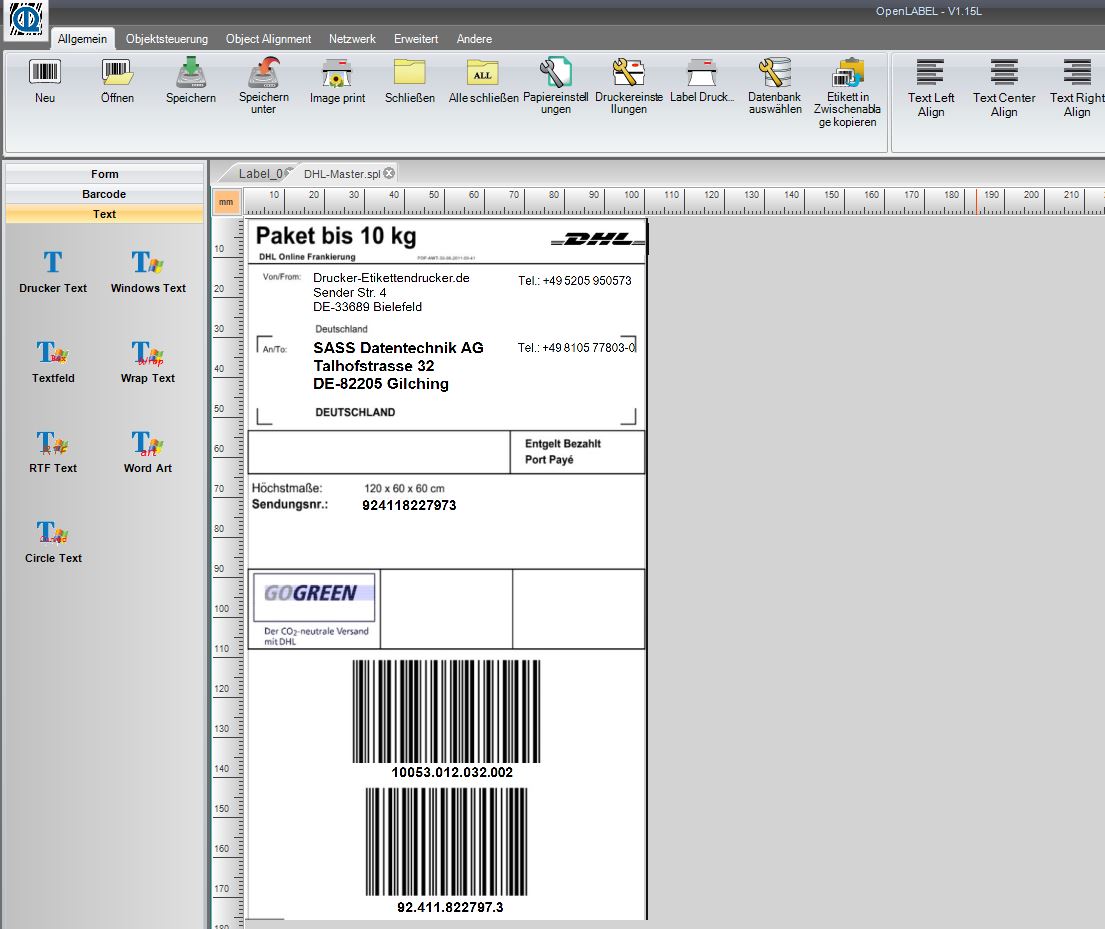Click 'DEUTSCHLAND' country text
Viewport: 1105px width, 929px height.
(x=355, y=412)
